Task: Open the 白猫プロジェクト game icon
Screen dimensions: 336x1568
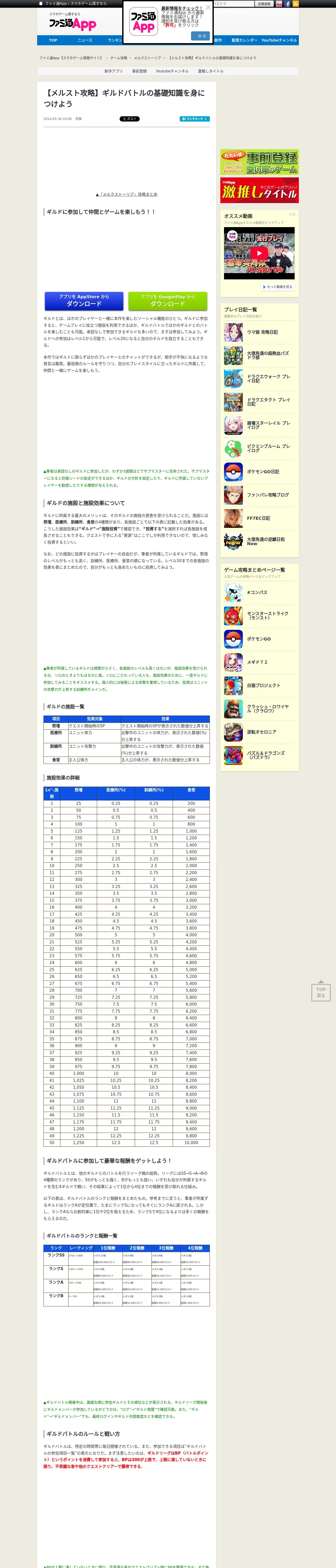Action: point(233,685)
